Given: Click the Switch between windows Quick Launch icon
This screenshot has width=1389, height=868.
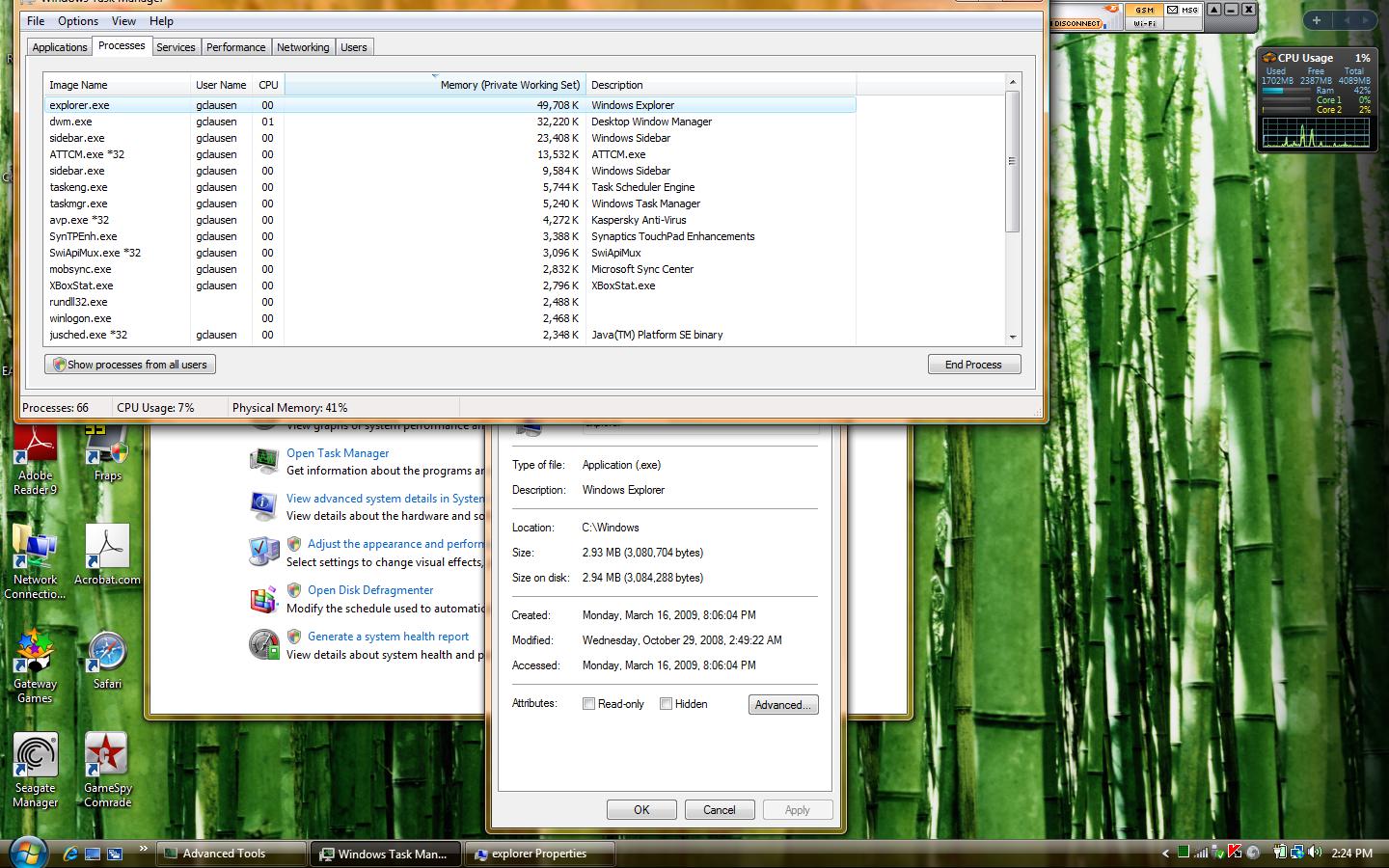Looking at the screenshot, I should point(115,854).
